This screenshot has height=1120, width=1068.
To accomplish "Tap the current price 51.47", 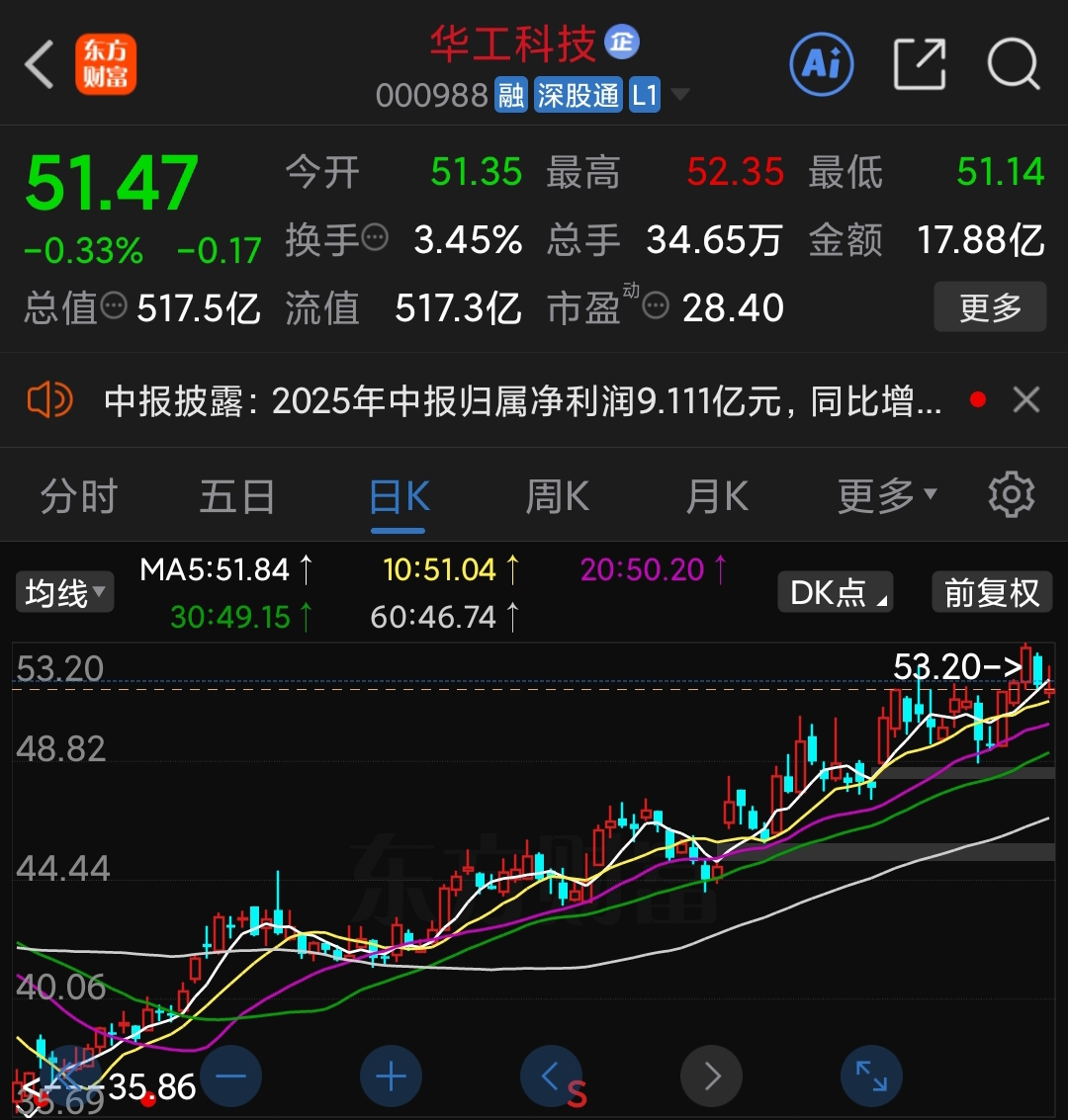I will tap(112, 183).
